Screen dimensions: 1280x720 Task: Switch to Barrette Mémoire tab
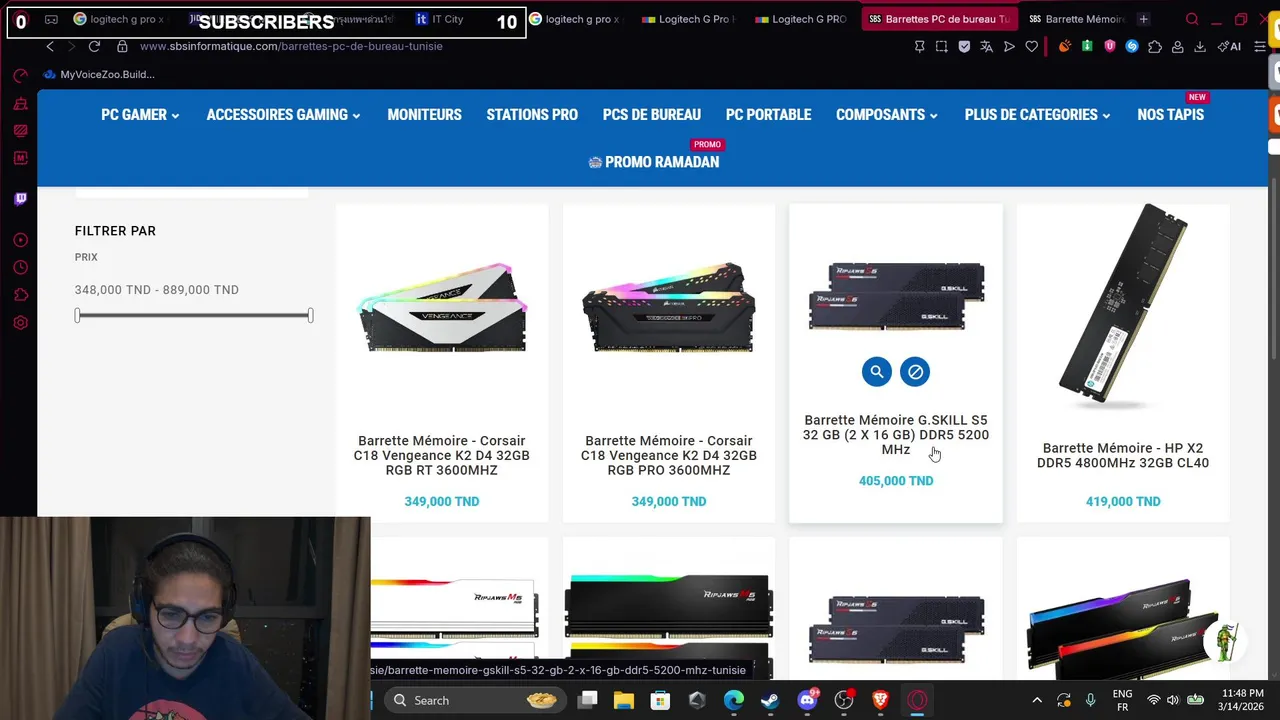point(1077,19)
